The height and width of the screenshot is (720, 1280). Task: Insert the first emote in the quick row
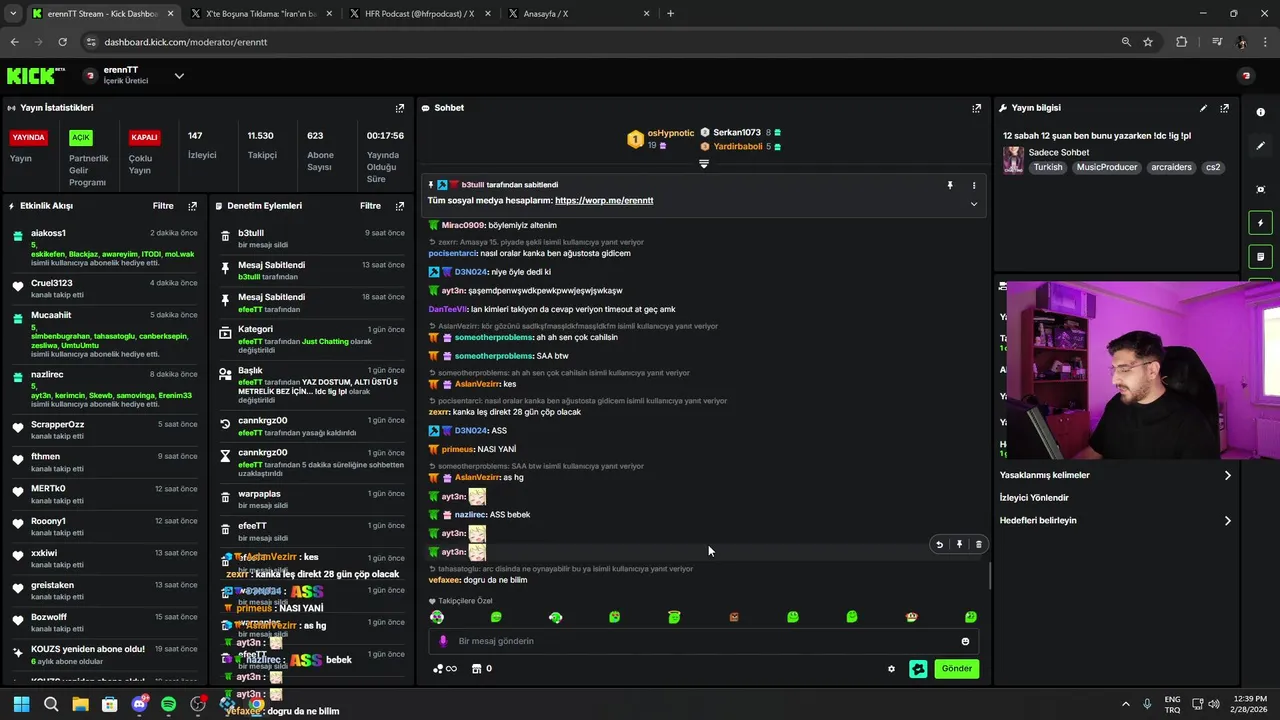[437, 617]
